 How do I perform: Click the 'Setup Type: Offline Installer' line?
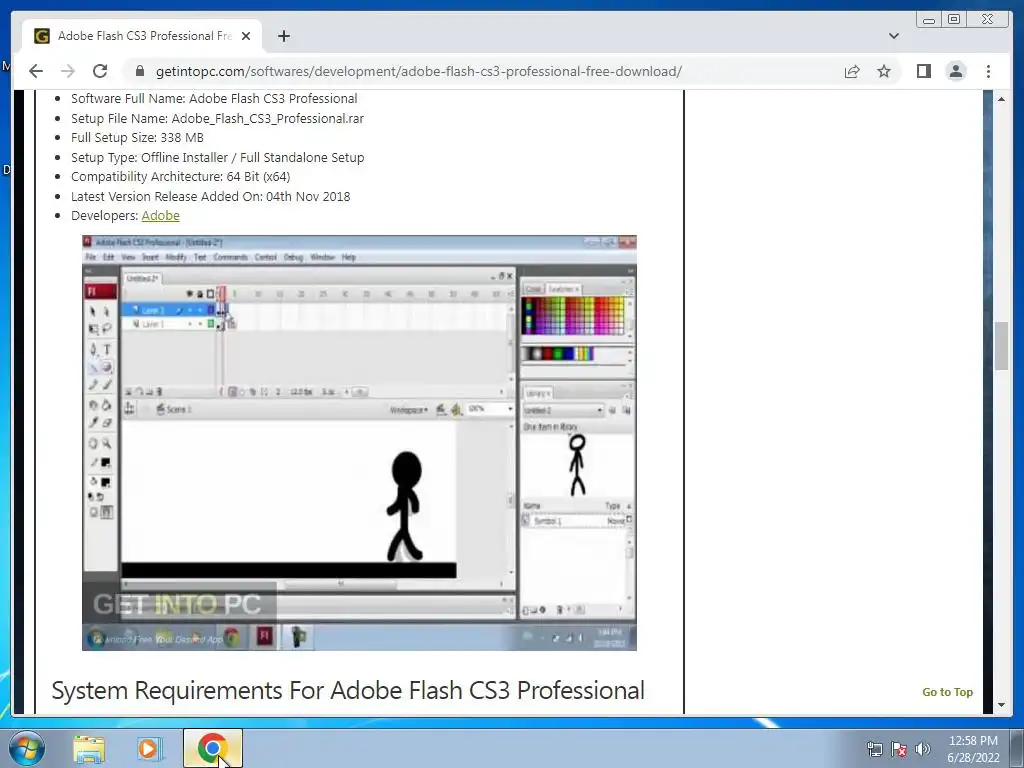[x=217, y=157]
